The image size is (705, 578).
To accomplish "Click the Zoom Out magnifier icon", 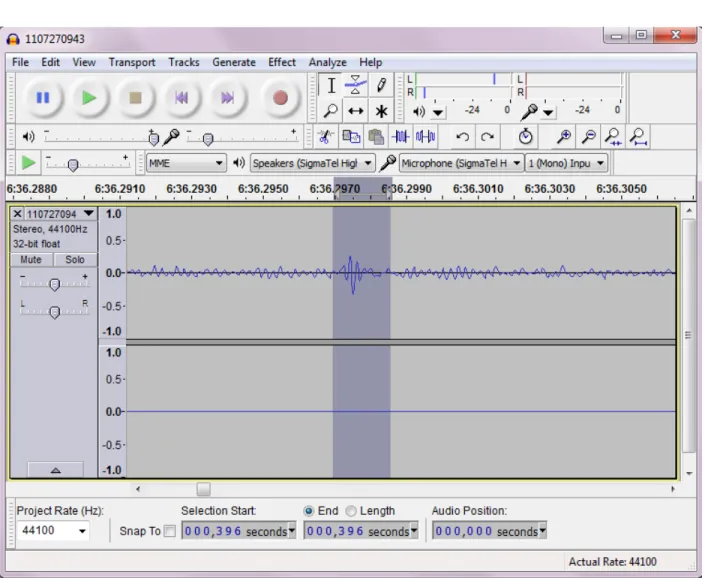I will 588,137.
